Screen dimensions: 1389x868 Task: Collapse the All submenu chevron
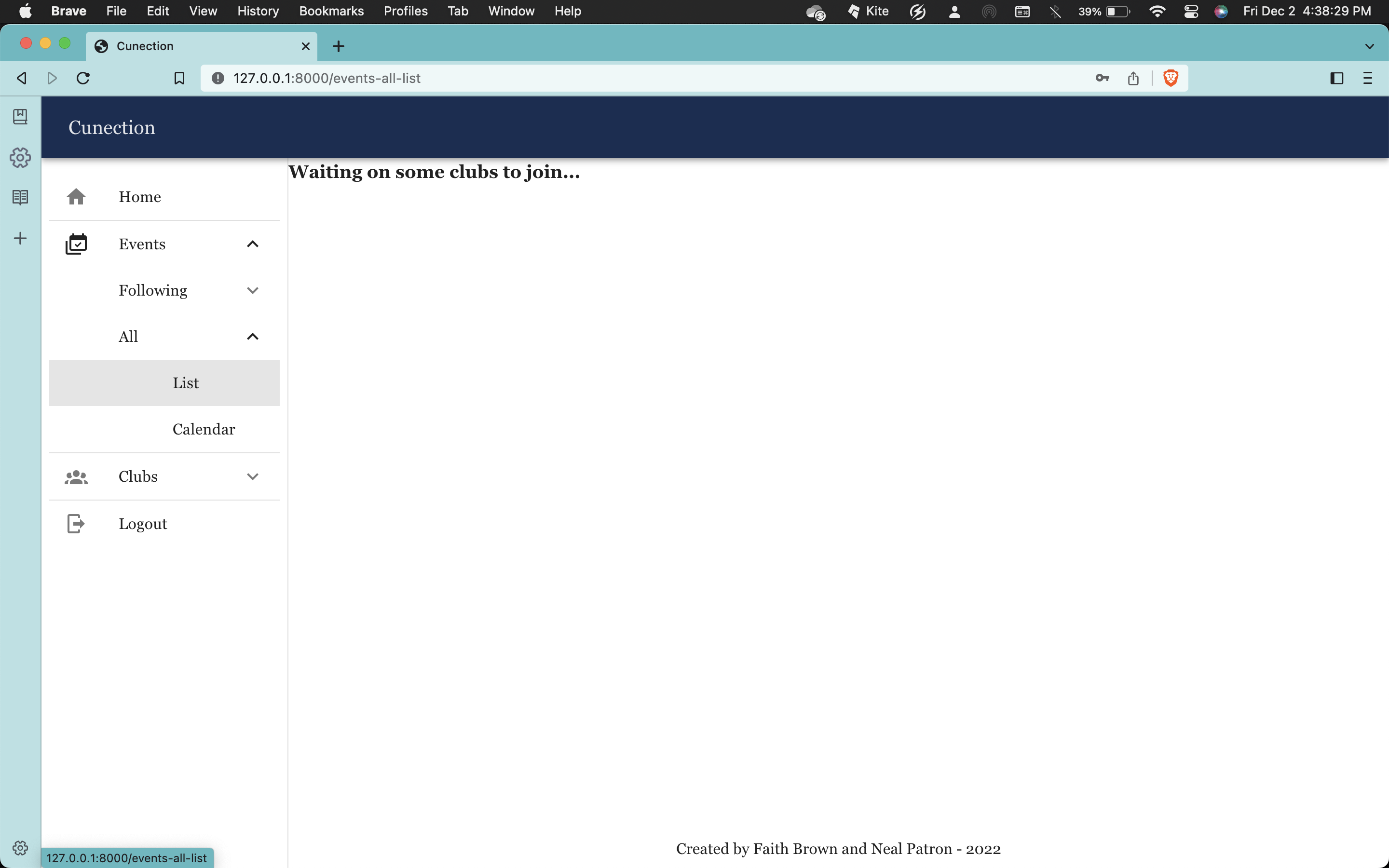[253, 337]
